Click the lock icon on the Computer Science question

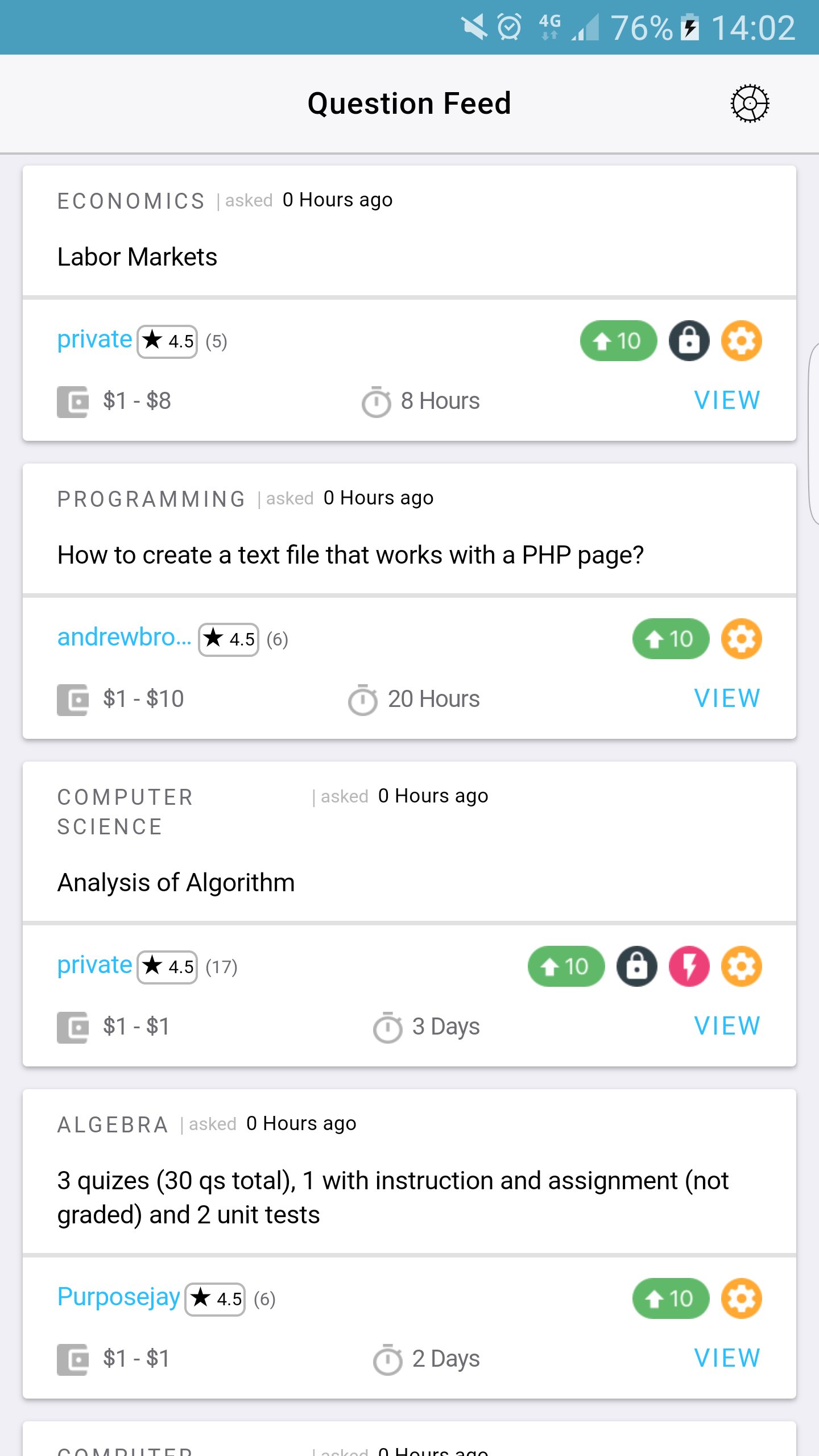click(635, 966)
